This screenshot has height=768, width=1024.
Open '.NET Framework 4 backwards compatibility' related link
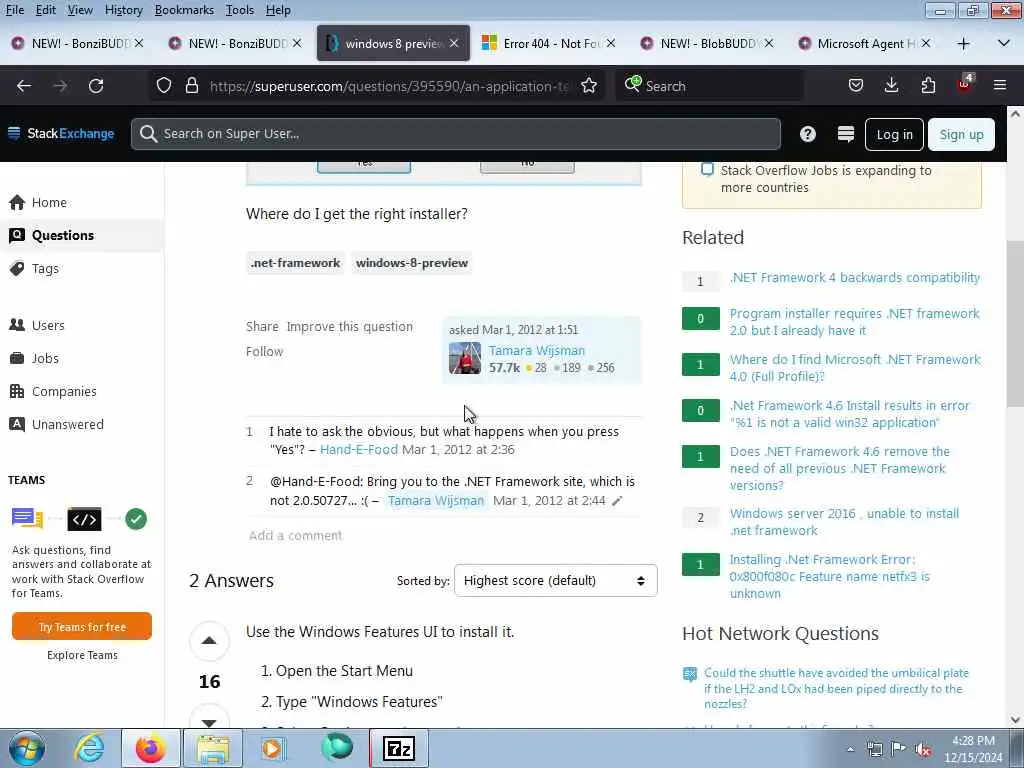click(855, 278)
